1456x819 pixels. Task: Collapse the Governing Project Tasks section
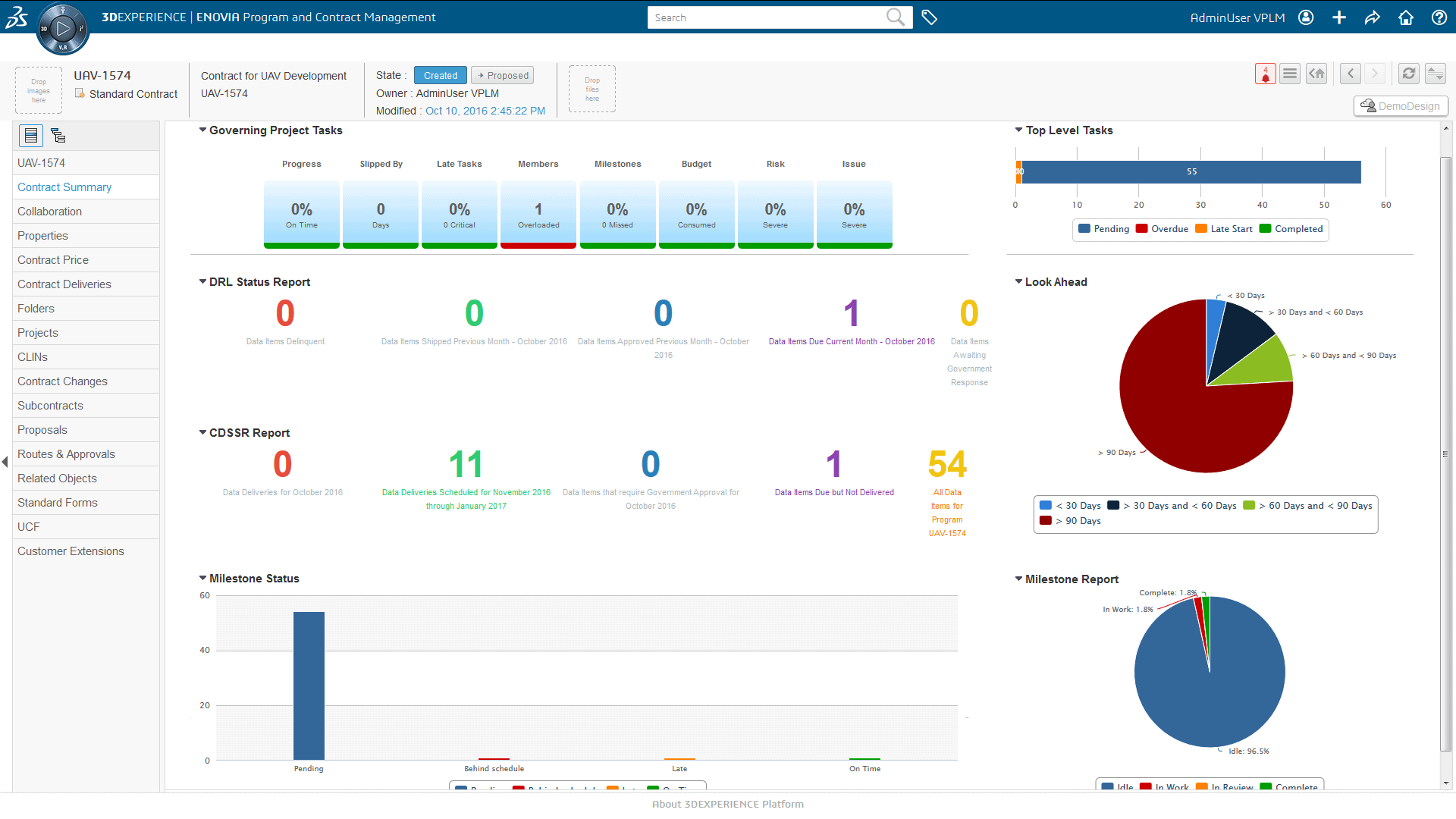(x=202, y=130)
